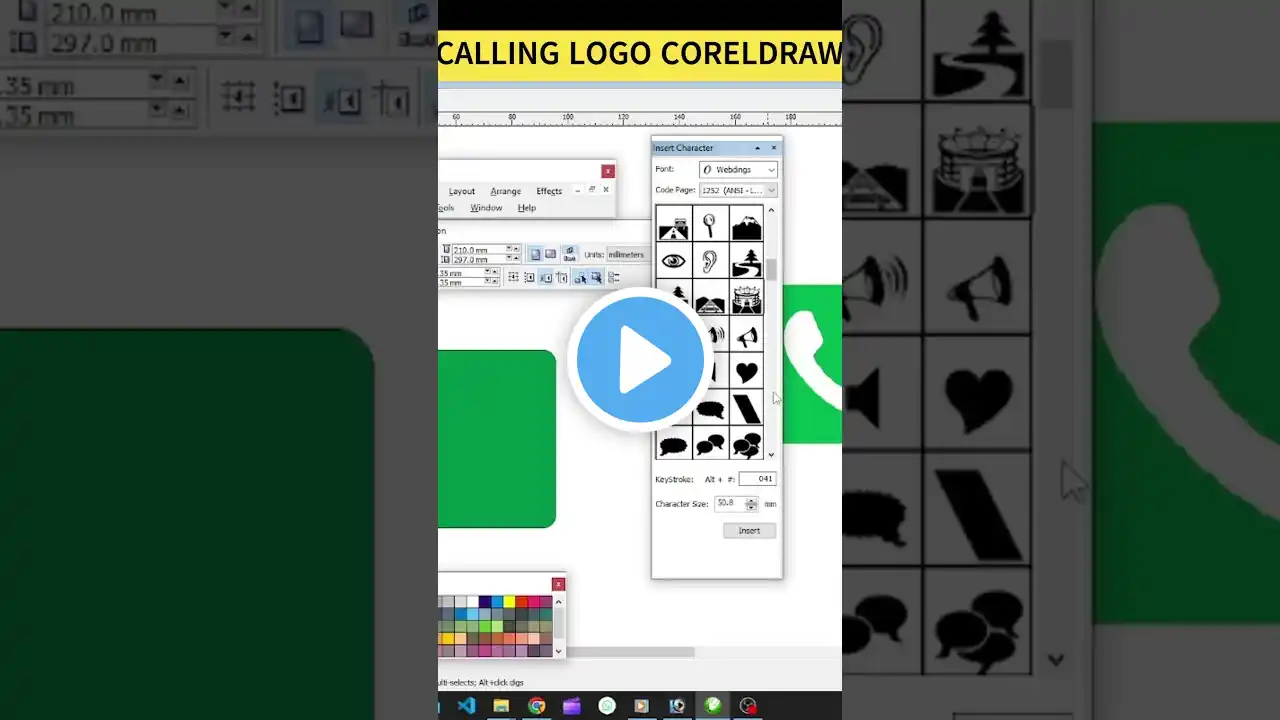Image resolution: width=1280 pixels, height=720 pixels.
Task: Open the Layout menu
Action: (x=462, y=191)
